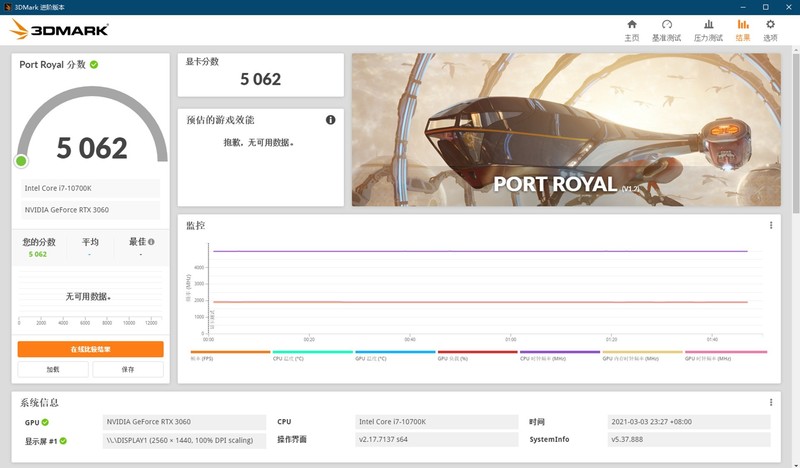Click info icon in estimated game performance card
This screenshot has height=468, width=800.
331,120
